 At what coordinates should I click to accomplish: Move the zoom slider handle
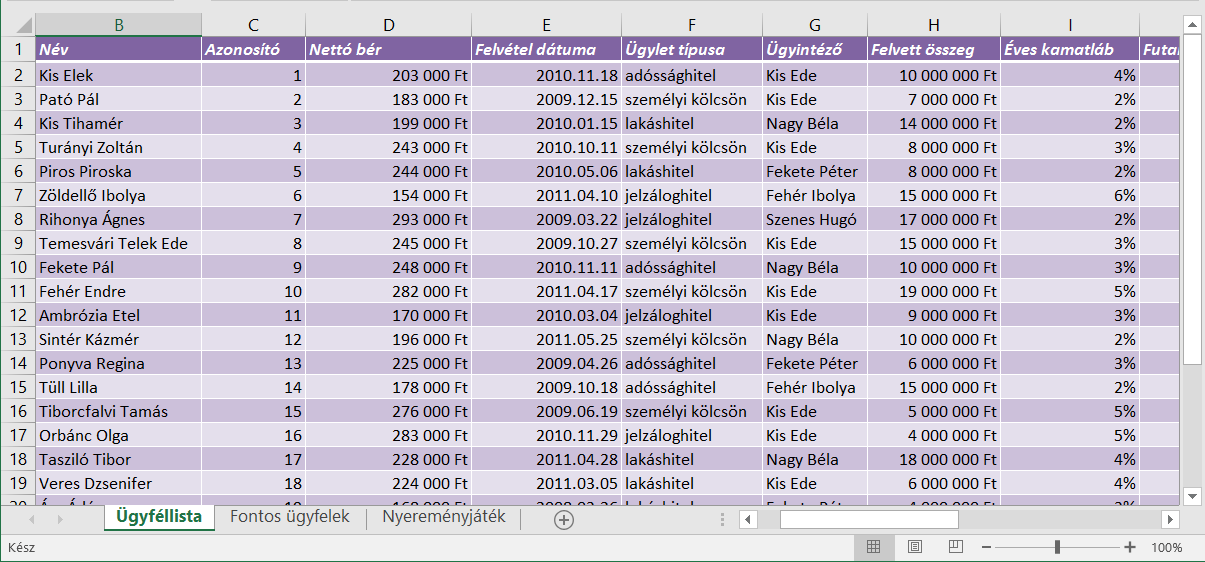(1057, 547)
